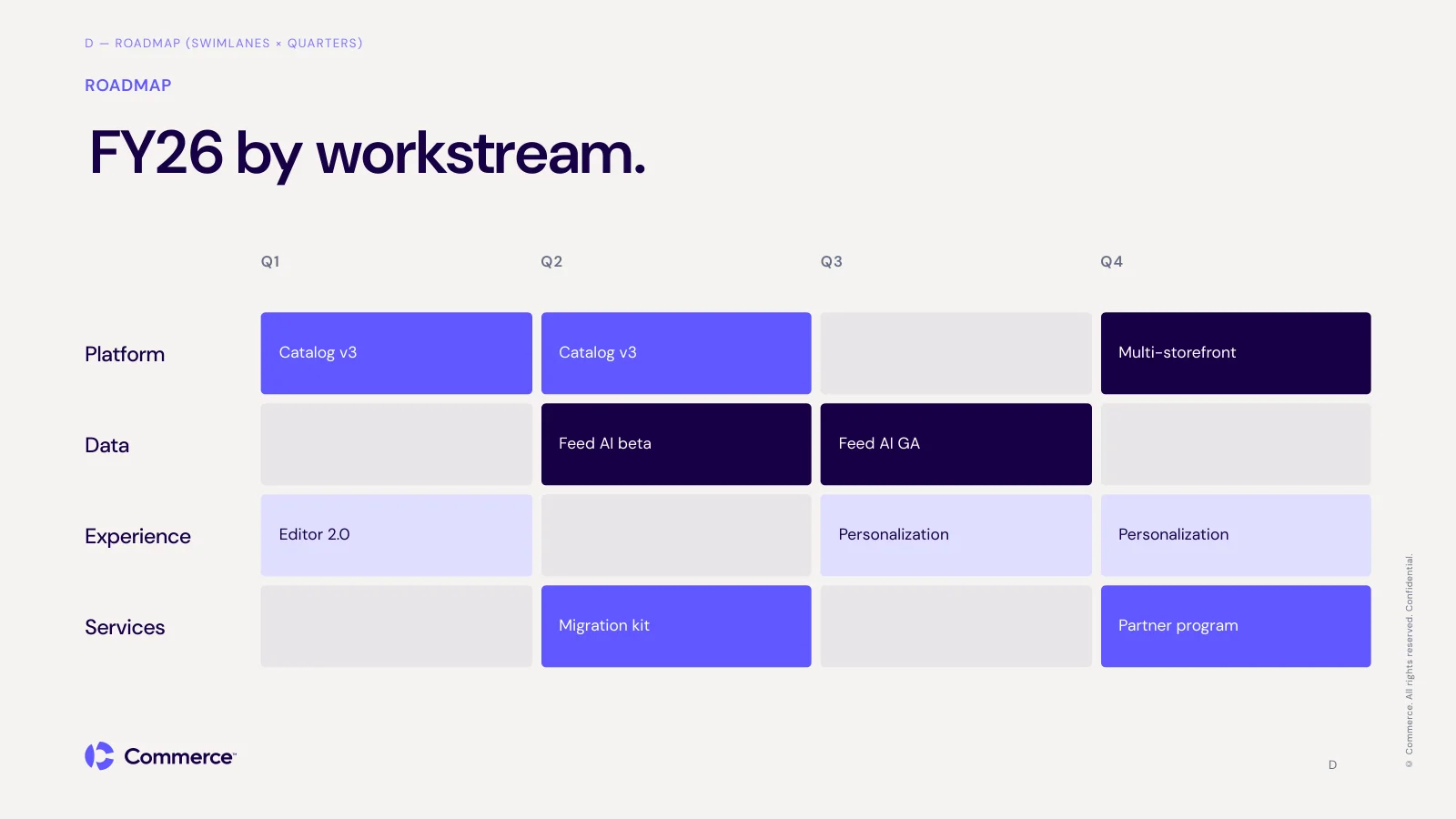Select the Migration kit block
1456x819 pixels.
pos(676,626)
